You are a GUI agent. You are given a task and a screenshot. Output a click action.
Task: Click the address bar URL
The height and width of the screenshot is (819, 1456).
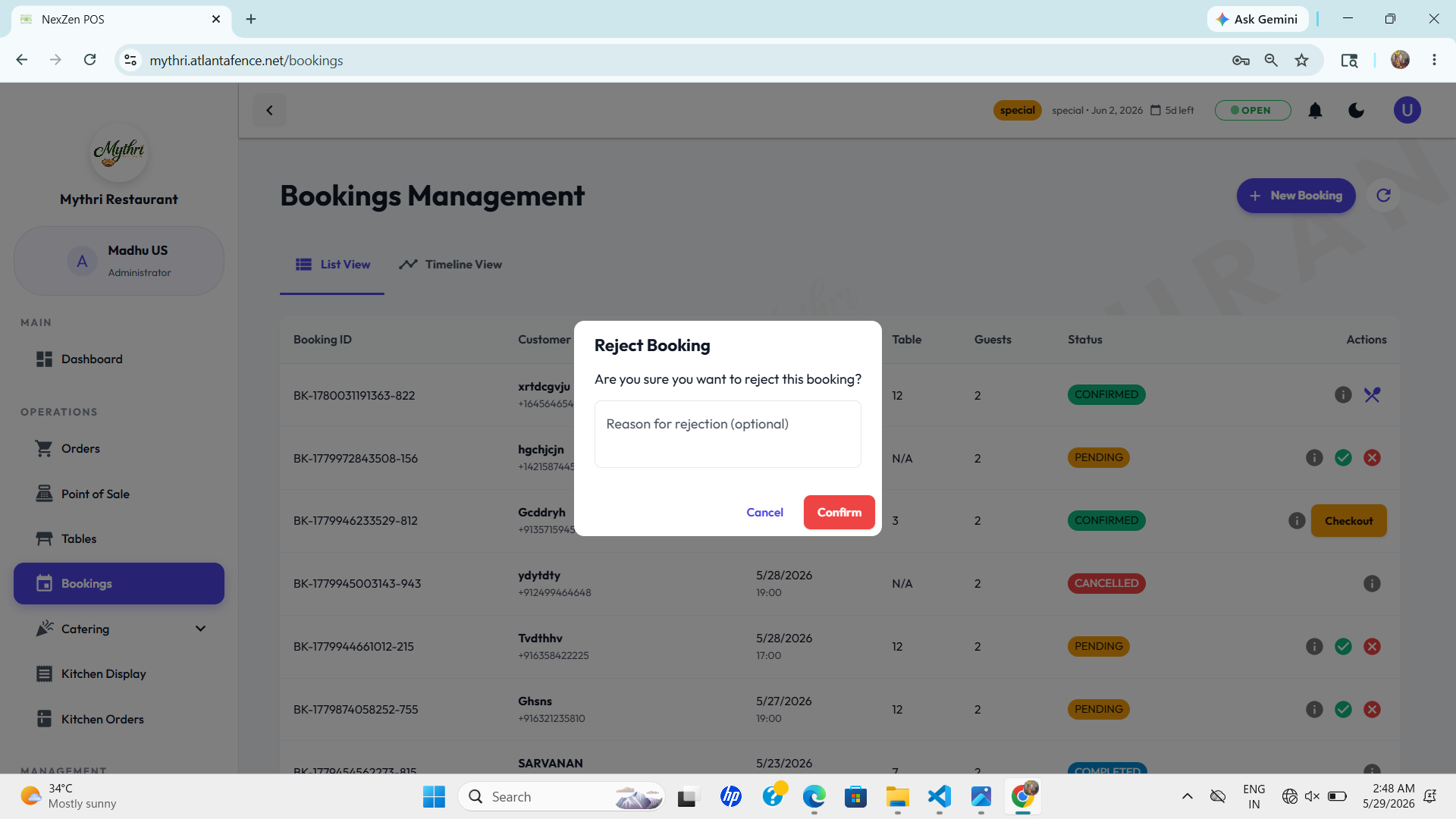(x=246, y=61)
